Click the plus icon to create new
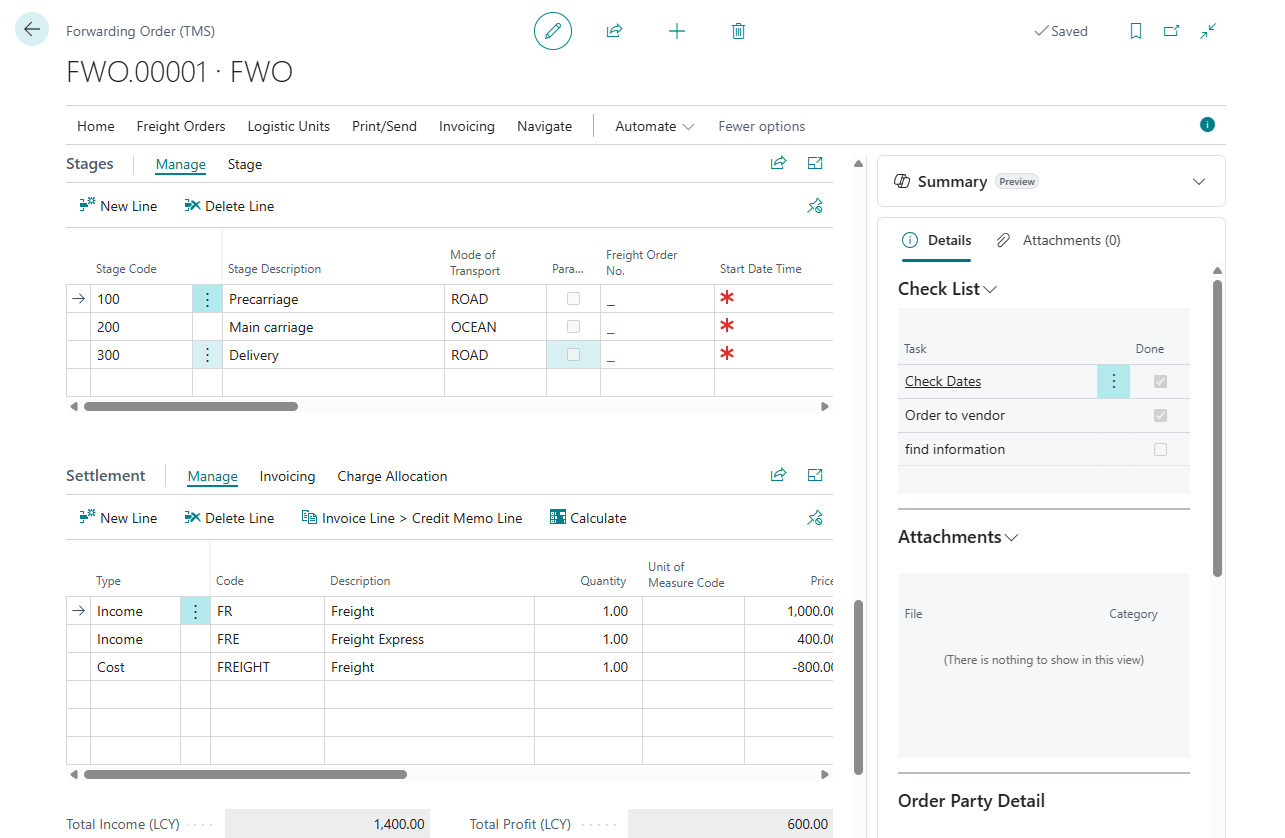Image resolution: width=1285 pixels, height=838 pixels. click(677, 31)
